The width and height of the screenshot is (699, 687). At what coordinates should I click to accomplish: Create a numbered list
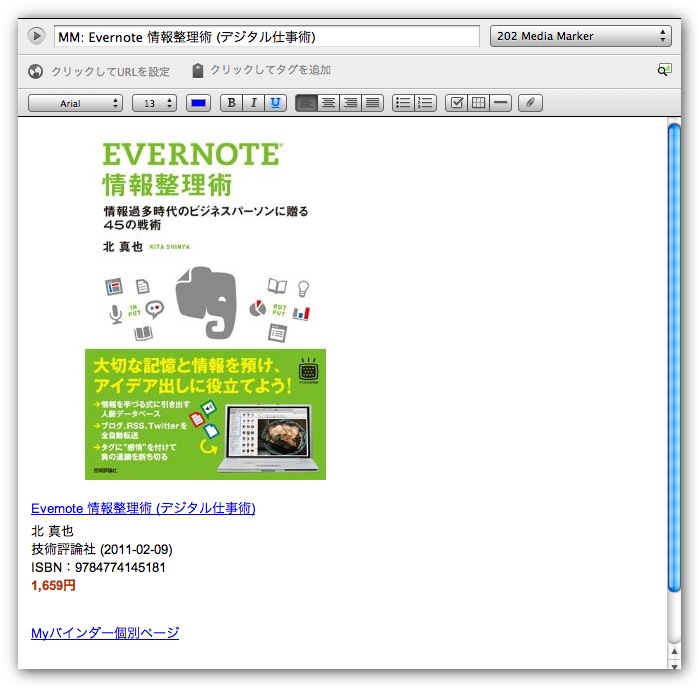[x=426, y=103]
